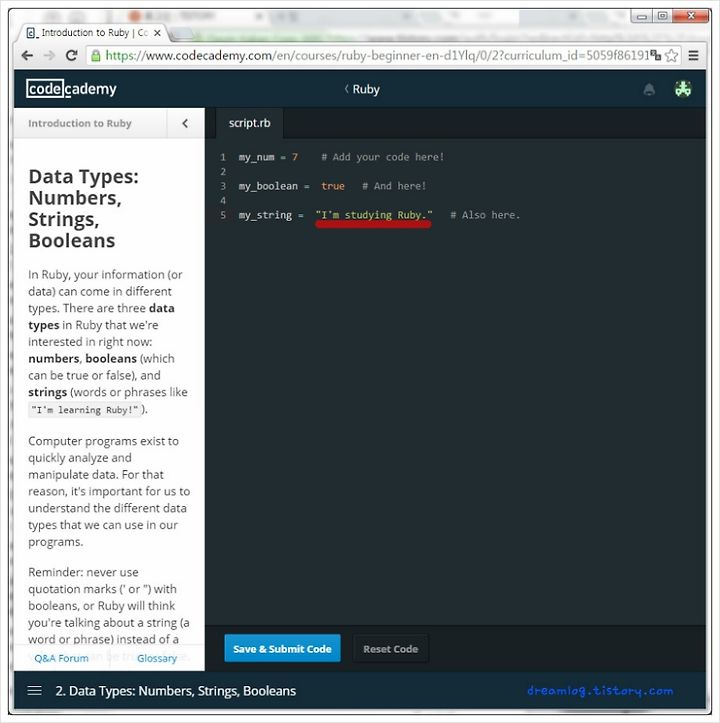Select the Introduction to Ruby browser tab
Image resolution: width=720 pixels, height=723 pixels.
pyautogui.click(x=92, y=33)
